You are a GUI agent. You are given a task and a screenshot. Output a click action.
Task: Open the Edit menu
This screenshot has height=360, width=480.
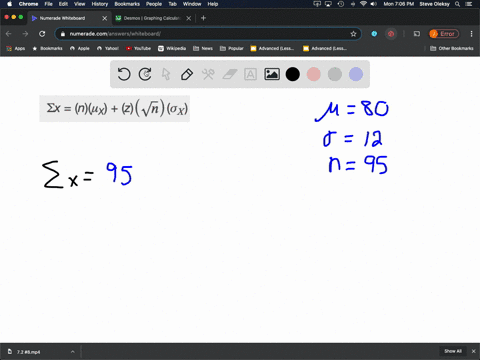point(63,4)
